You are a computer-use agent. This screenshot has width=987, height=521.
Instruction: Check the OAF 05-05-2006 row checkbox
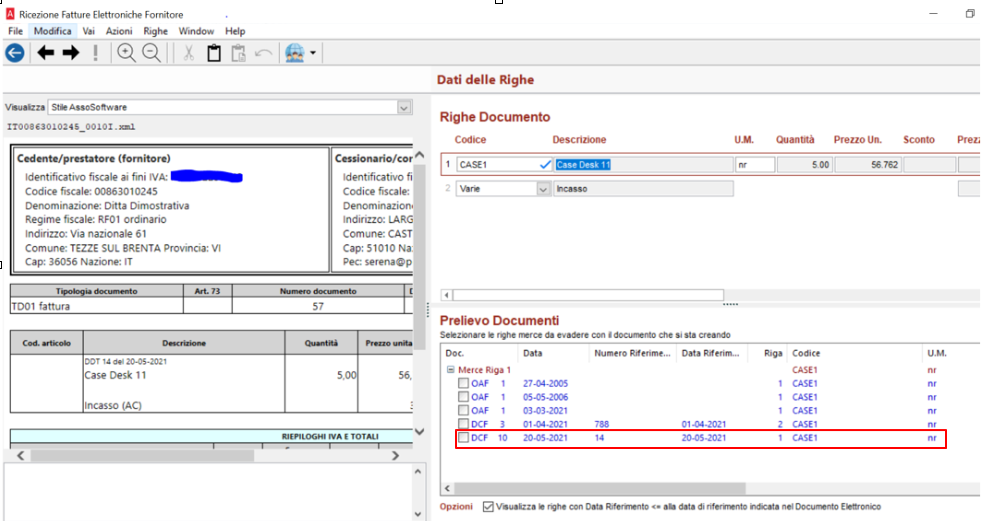click(463, 397)
